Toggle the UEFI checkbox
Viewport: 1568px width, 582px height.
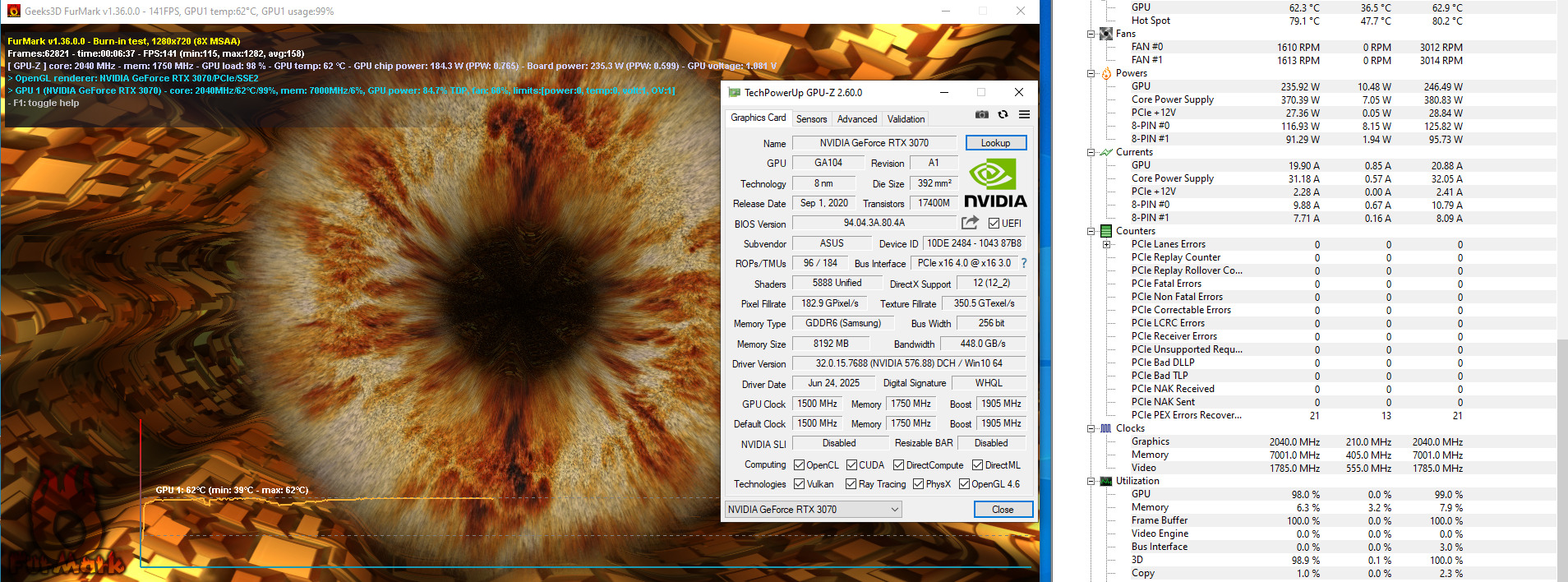[x=994, y=224]
